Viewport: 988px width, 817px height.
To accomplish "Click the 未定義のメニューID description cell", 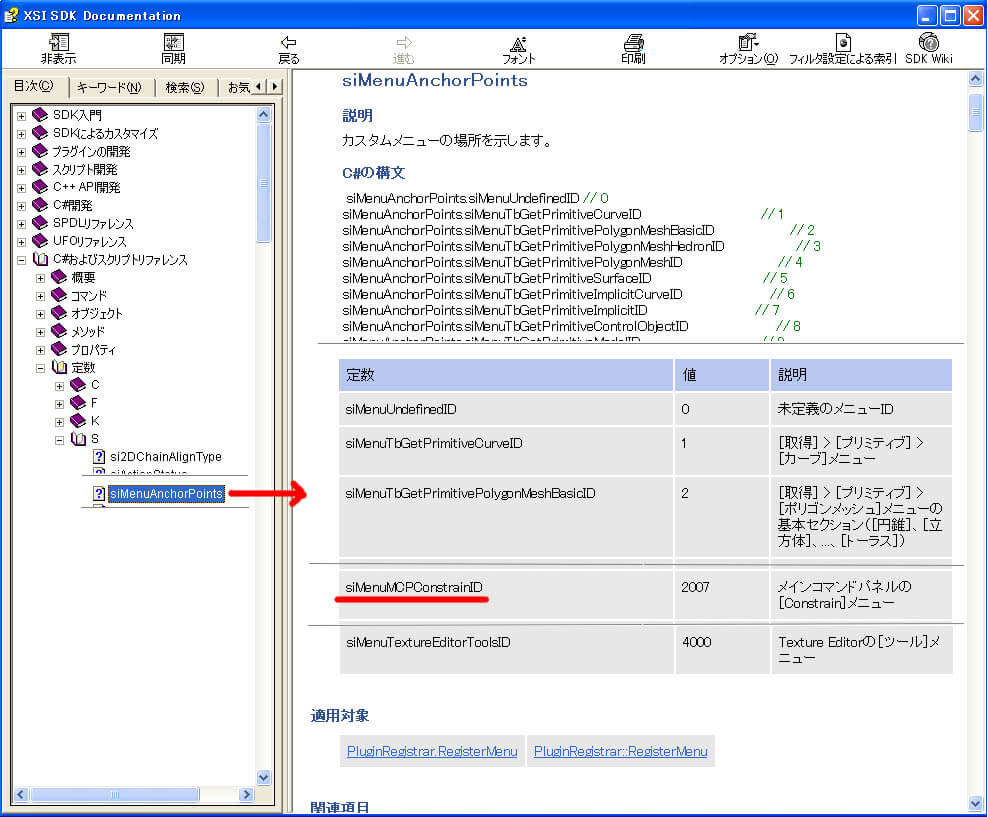I will [x=861, y=409].
